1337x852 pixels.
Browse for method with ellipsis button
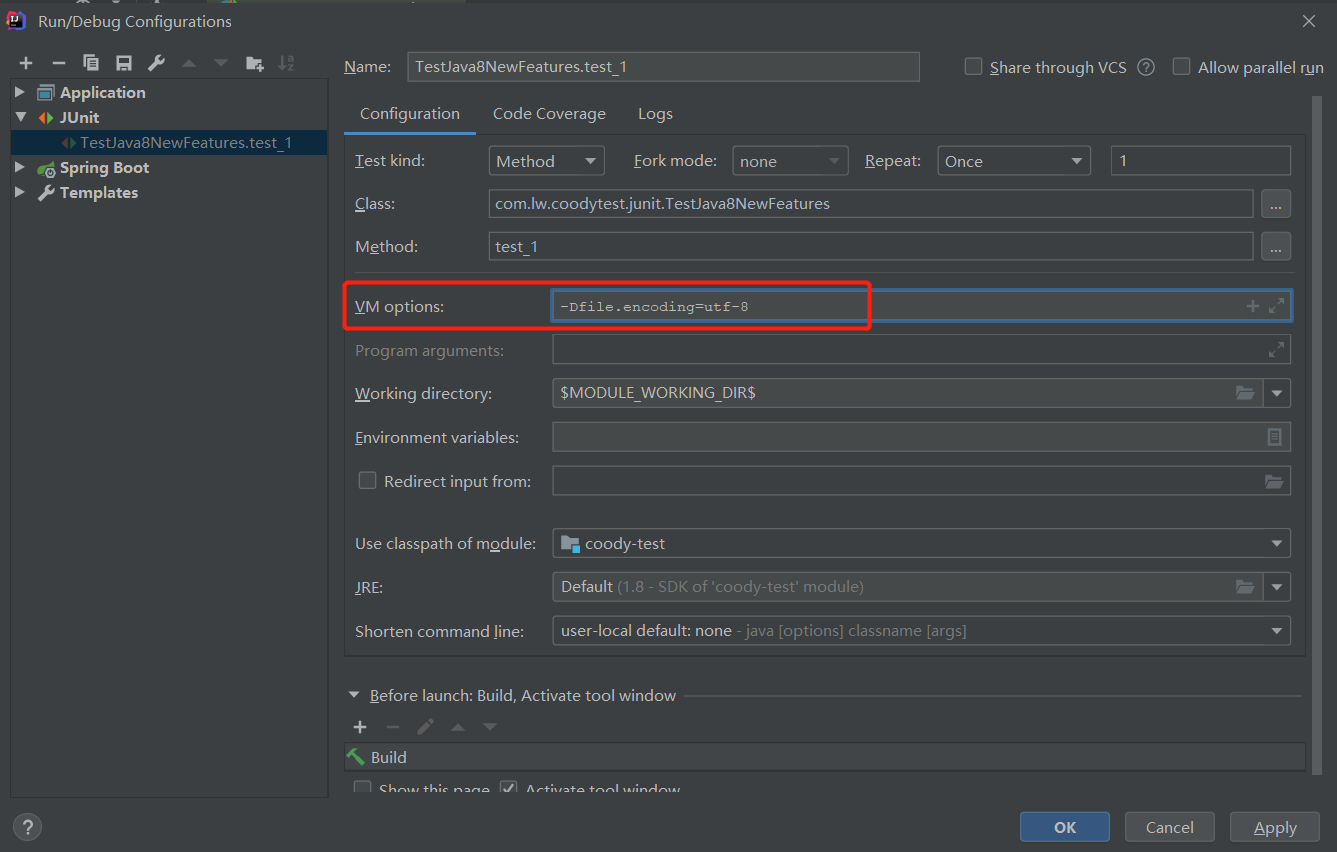[x=1275, y=246]
